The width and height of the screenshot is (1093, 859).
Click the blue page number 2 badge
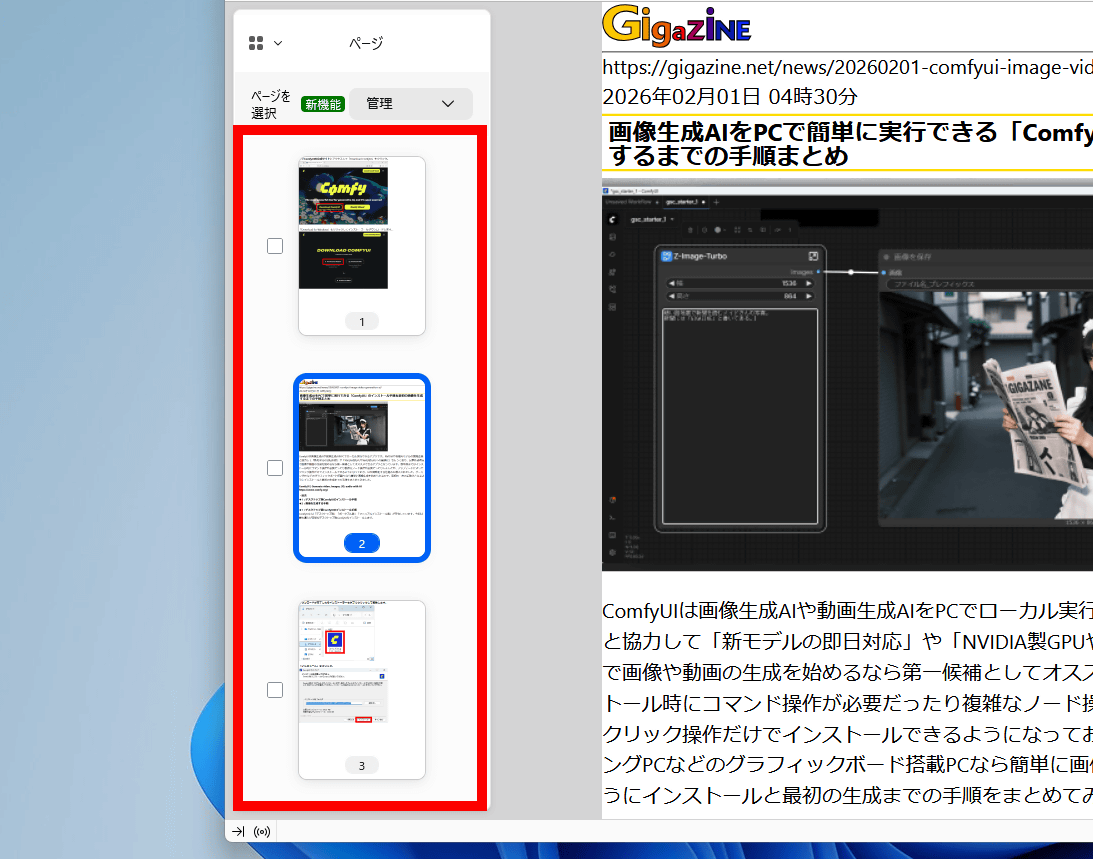(x=362, y=544)
